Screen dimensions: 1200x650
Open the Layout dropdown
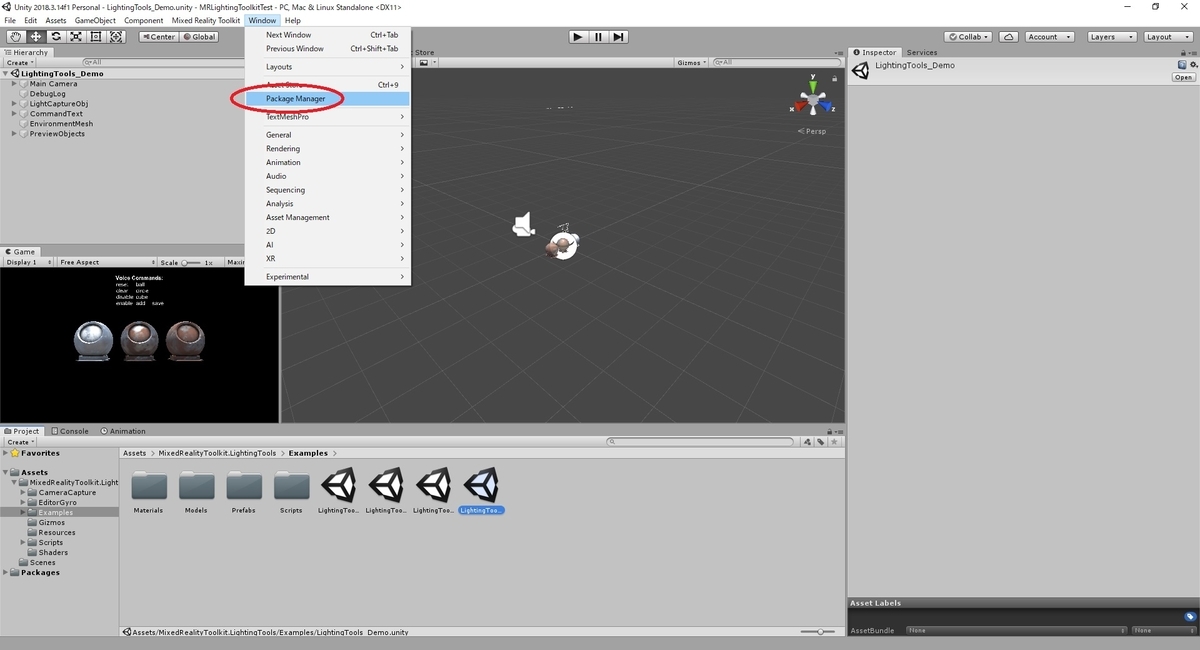1166,37
